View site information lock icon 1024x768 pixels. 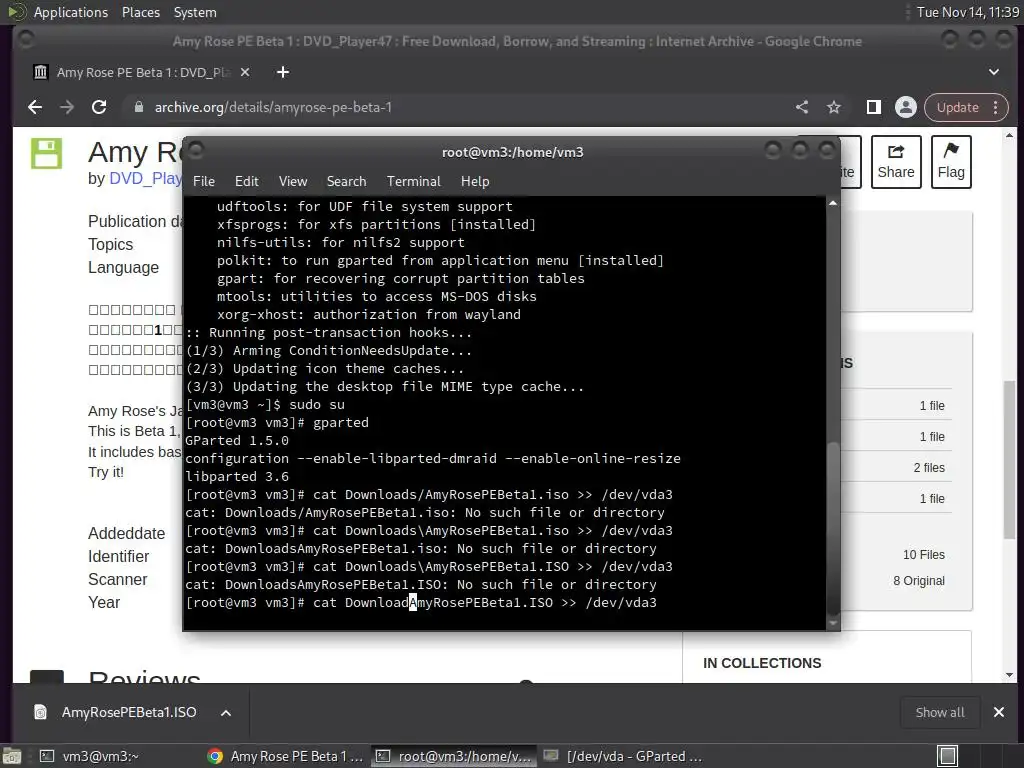pyautogui.click(x=138, y=107)
